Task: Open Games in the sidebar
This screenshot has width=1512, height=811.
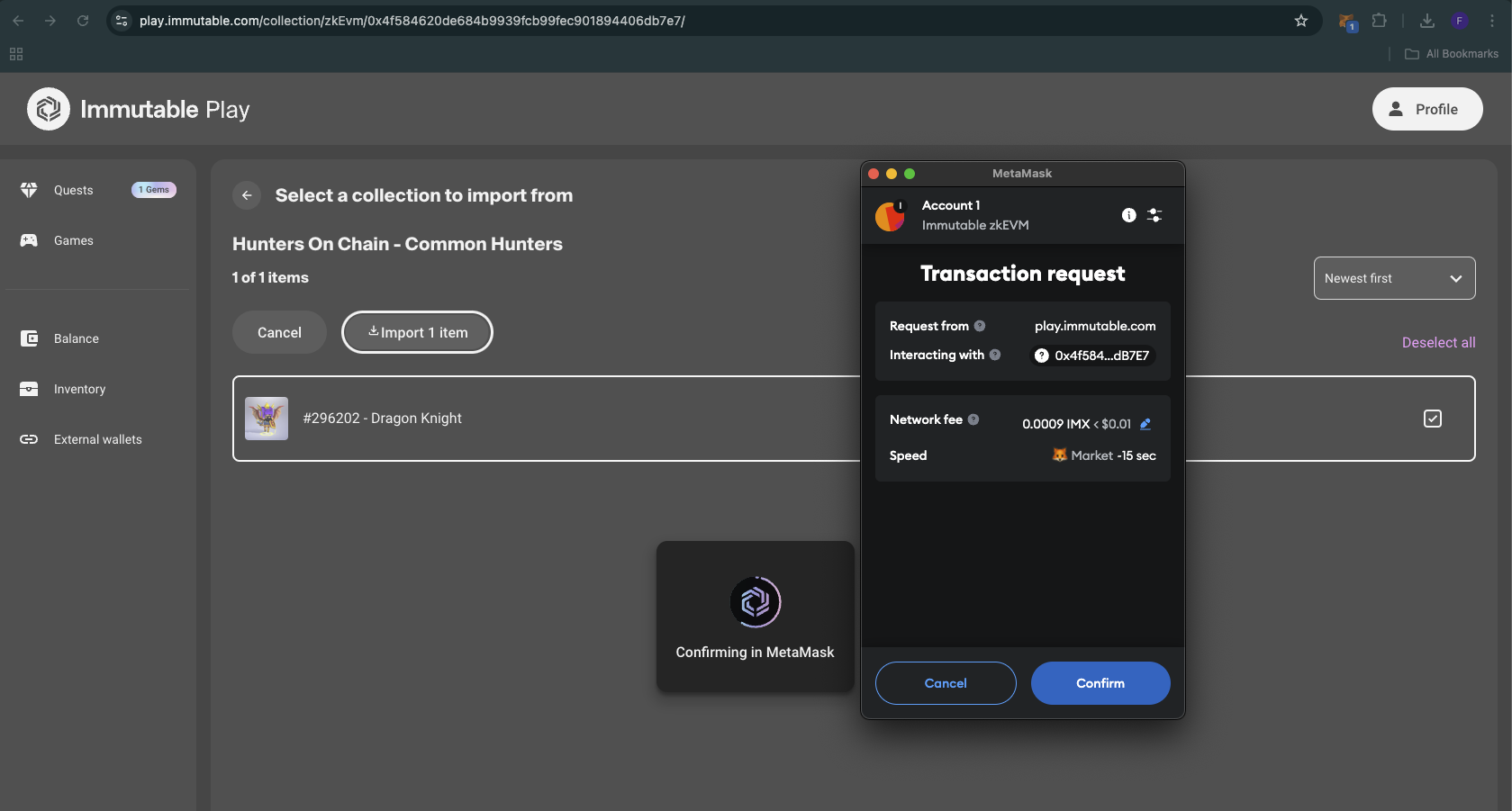Action: pos(73,240)
